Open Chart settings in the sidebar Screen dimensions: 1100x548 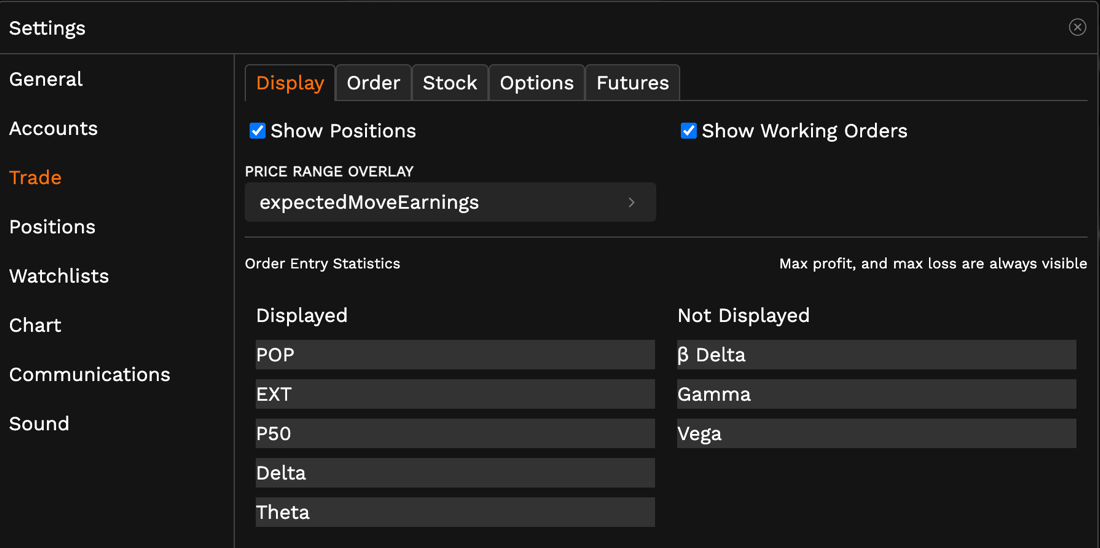pyautogui.click(x=35, y=325)
